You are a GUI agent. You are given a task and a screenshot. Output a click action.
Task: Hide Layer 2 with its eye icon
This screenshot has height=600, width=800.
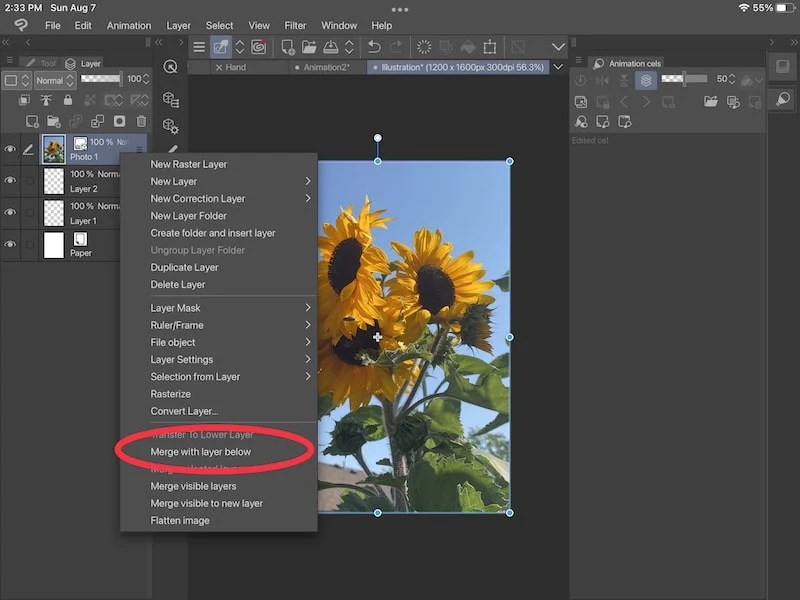click(12, 182)
